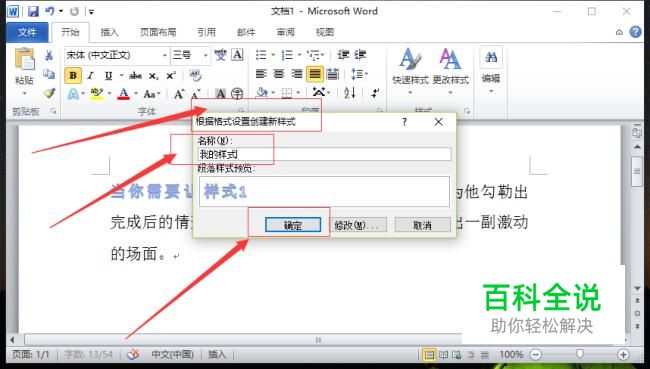This screenshot has height=369, width=650.
Task: Click the 修改(M)... button
Action: (359, 225)
